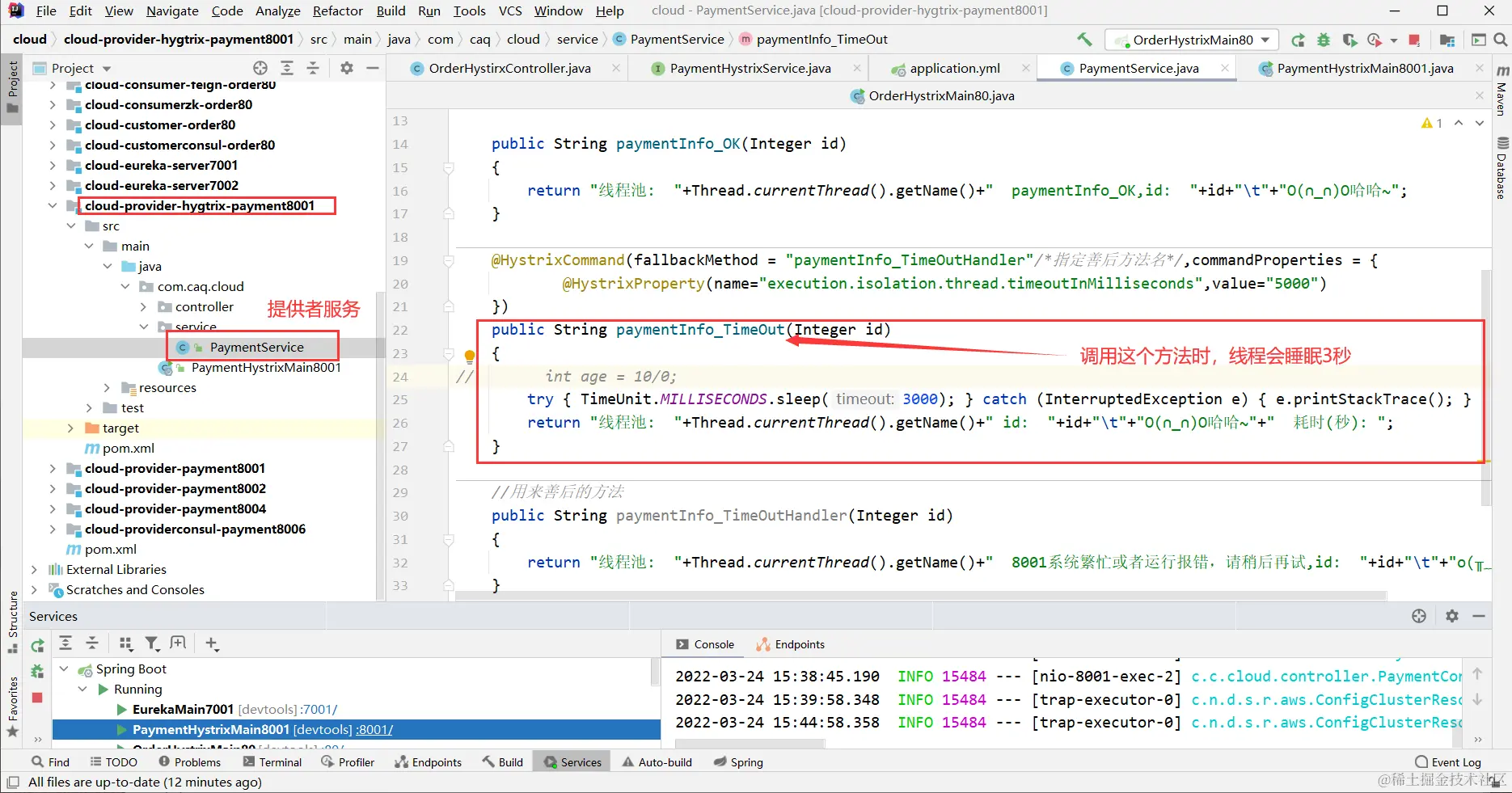Screen dimensions: 1512x793
Task: Collapse cloud-provider-hygtrix-payment8001 module
Action: tap(53, 205)
